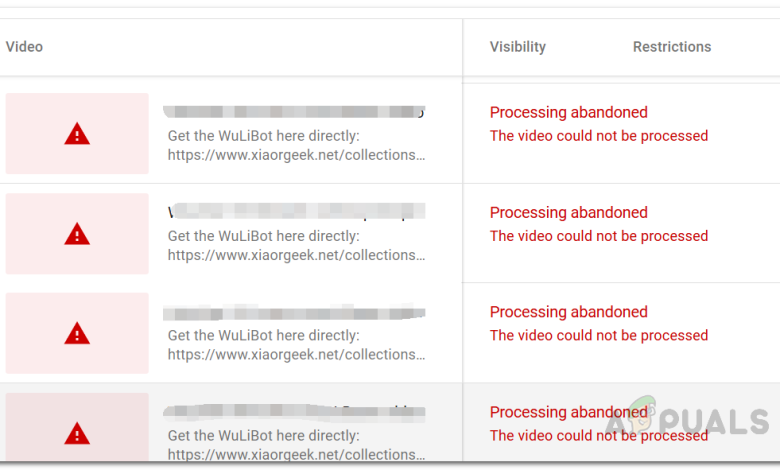Click the warning triangle in the second video row
This screenshot has height=470, width=780.
coord(77,234)
